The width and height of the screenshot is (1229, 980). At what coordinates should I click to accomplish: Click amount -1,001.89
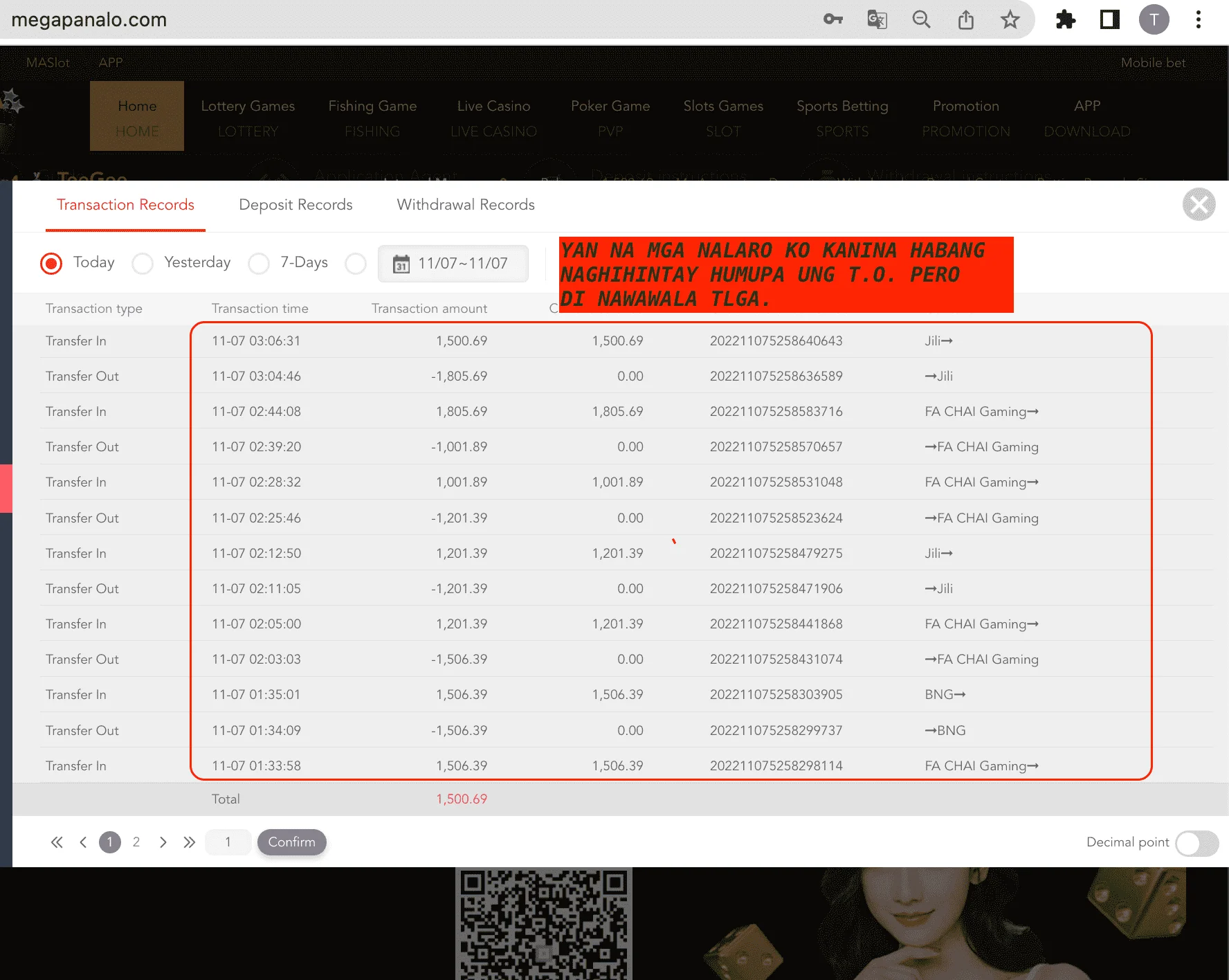(459, 447)
